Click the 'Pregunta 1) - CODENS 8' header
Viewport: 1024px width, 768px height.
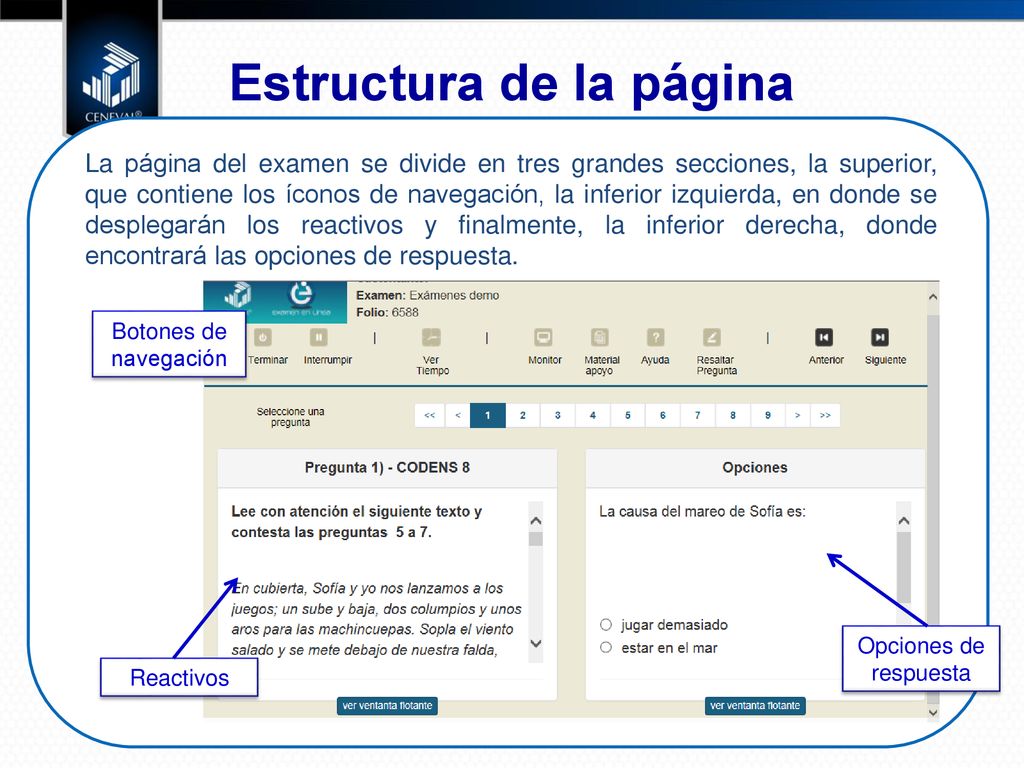387,468
